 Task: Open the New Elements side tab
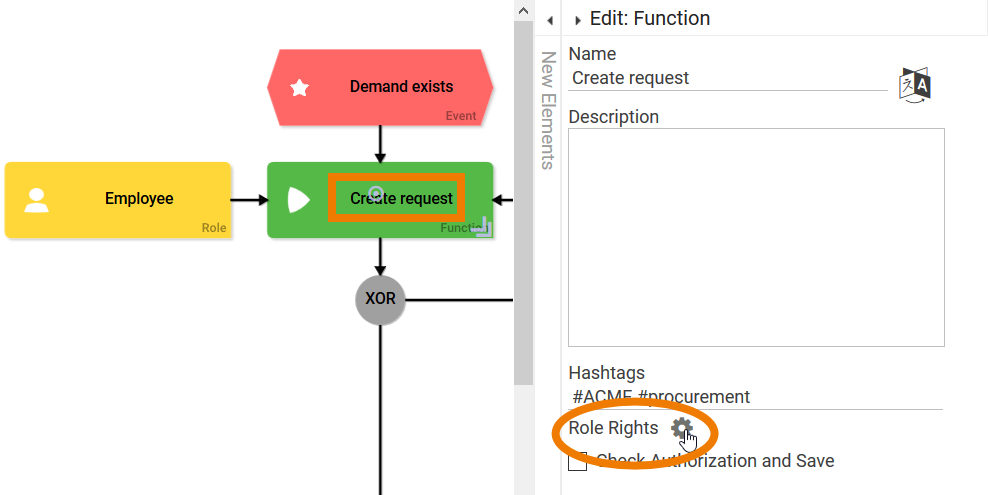(548, 110)
